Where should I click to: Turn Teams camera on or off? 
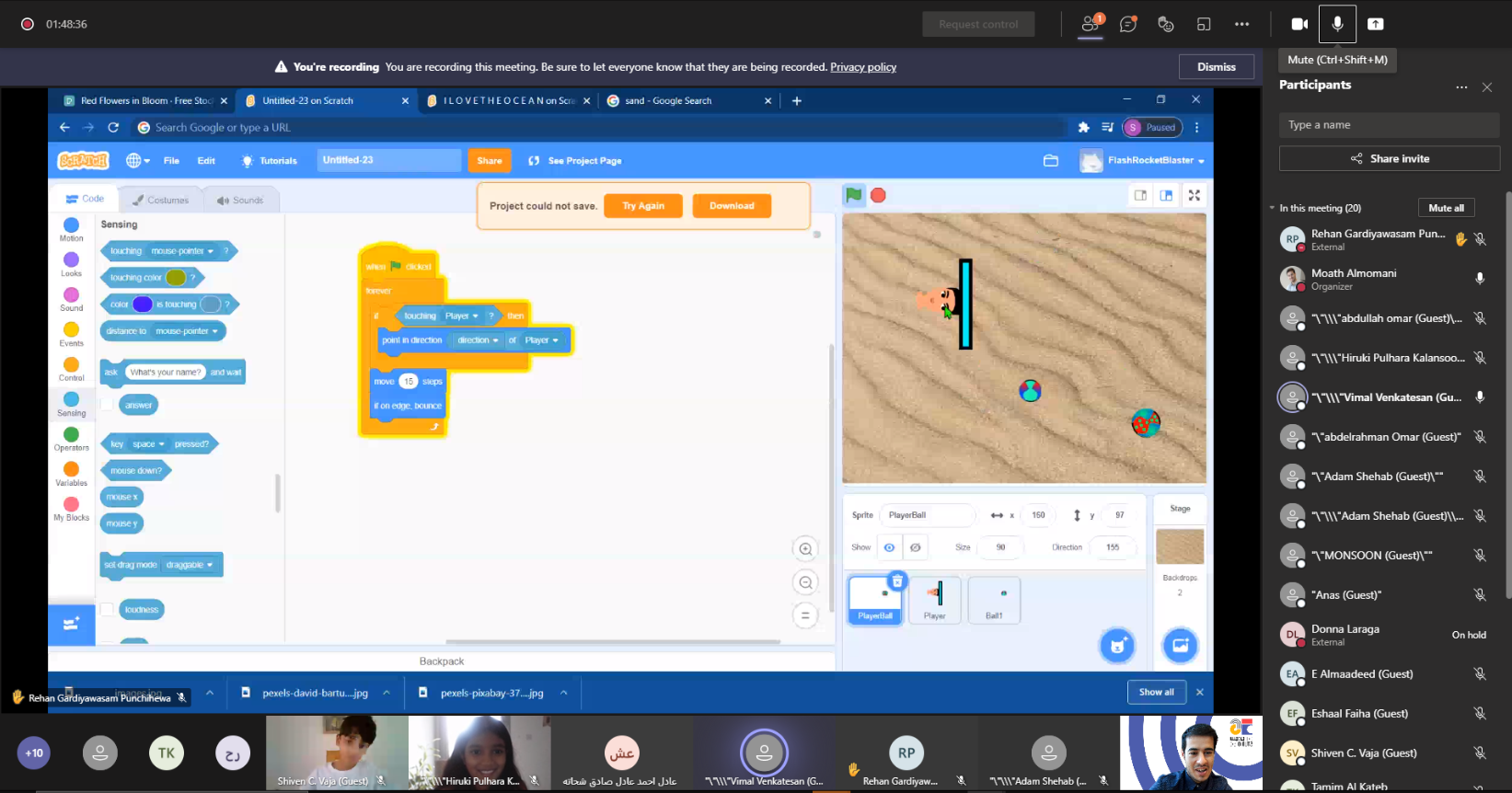[x=1299, y=24]
